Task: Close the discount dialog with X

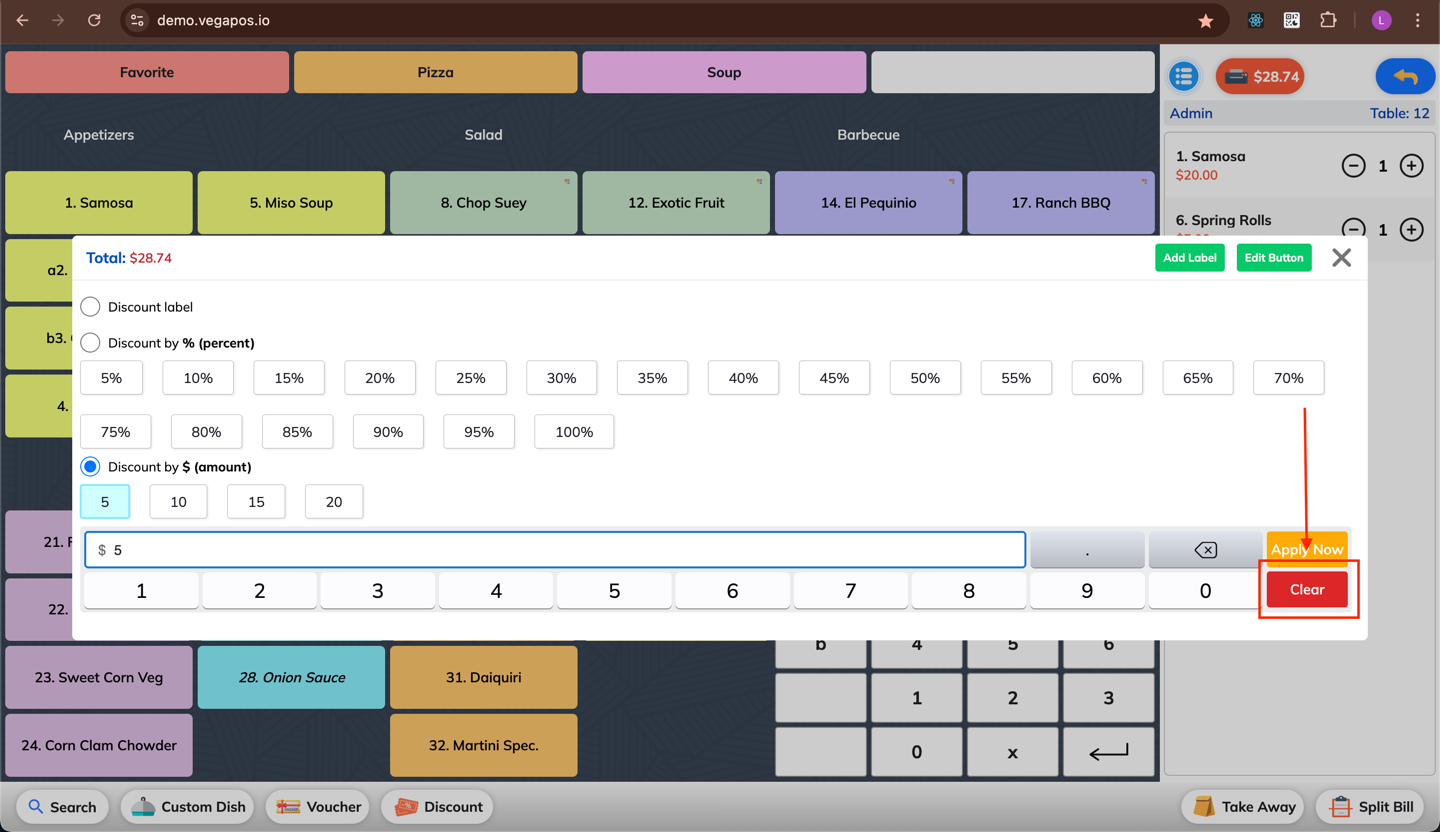Action: pyautogui.click(x=1342, y=258)
